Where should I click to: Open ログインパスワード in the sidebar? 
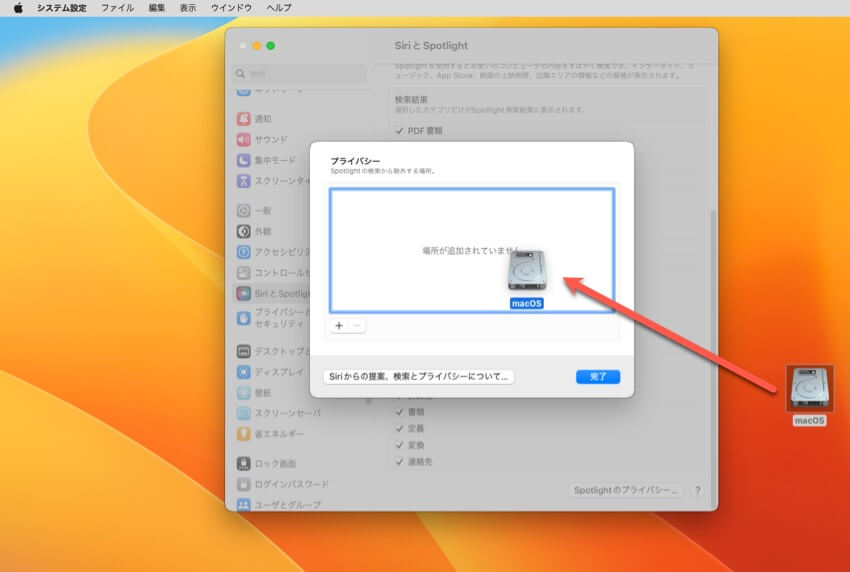283,484
